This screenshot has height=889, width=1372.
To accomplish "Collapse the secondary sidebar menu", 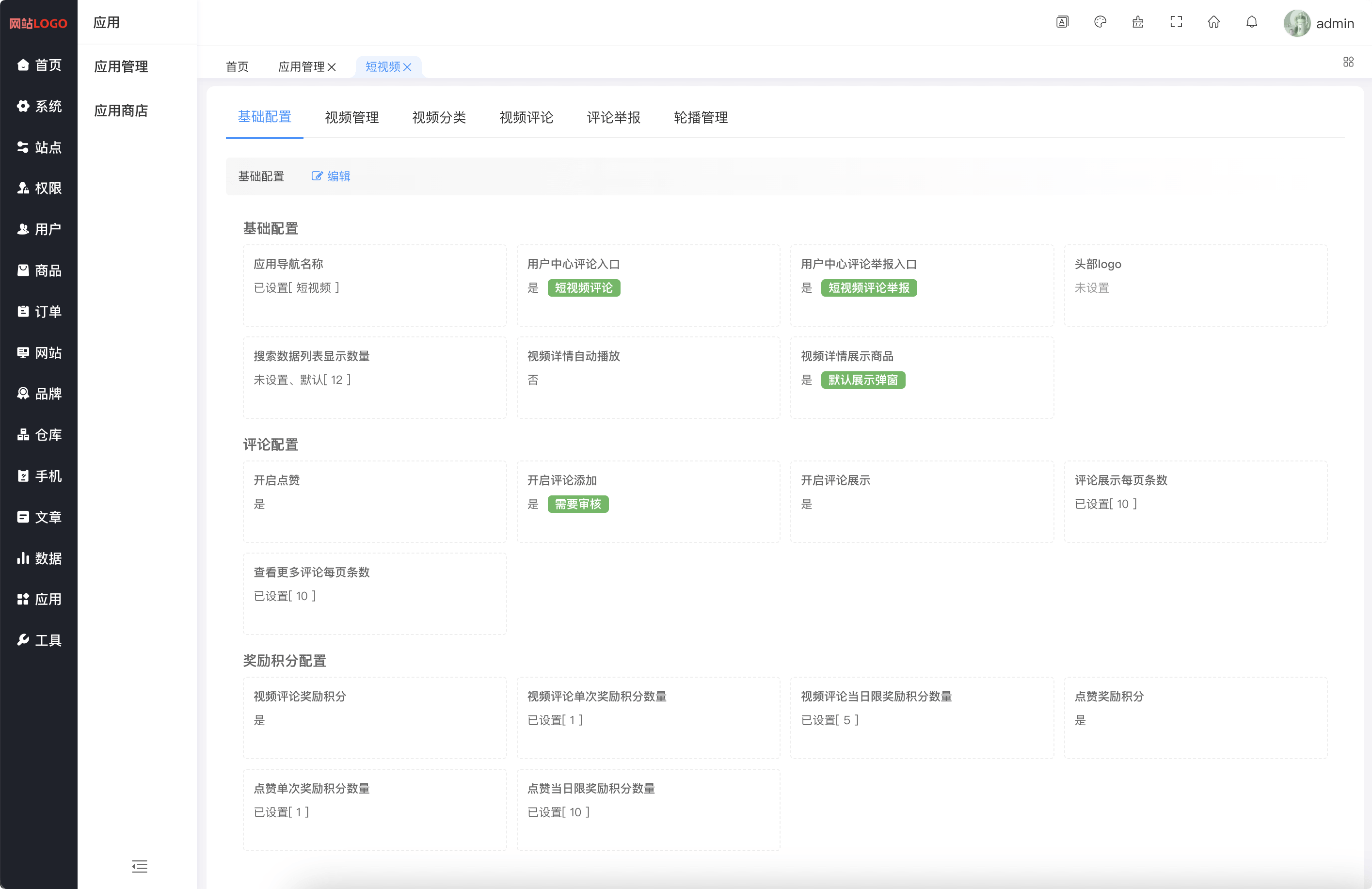I will pos(140,866).
